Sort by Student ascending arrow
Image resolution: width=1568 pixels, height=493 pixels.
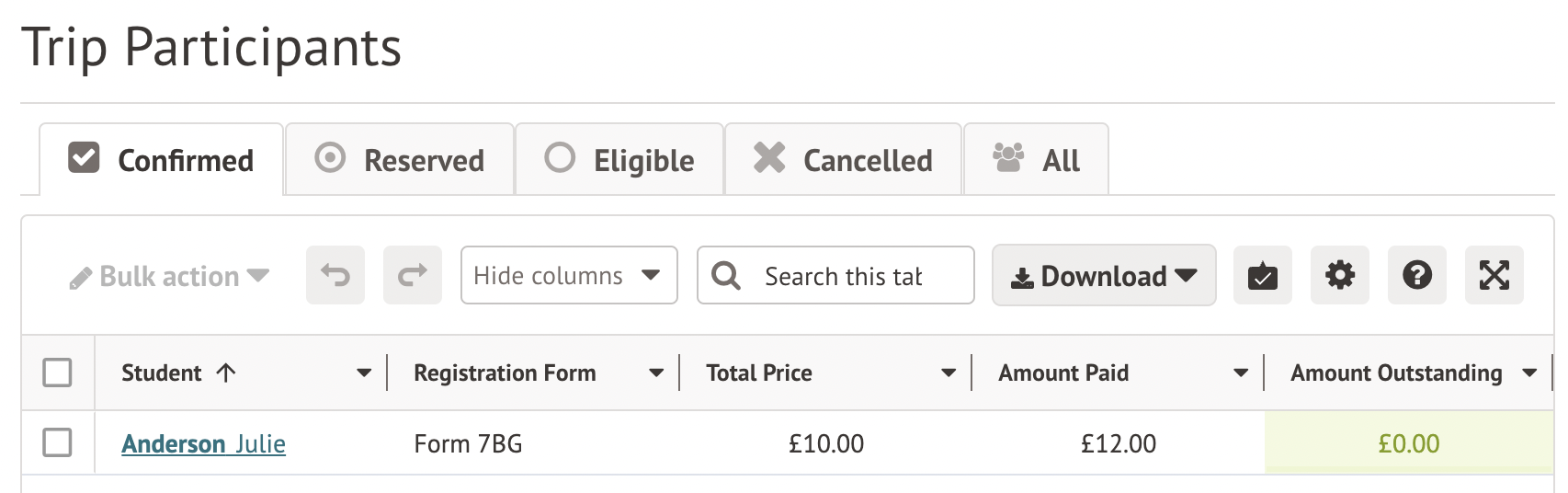point(226,373)
